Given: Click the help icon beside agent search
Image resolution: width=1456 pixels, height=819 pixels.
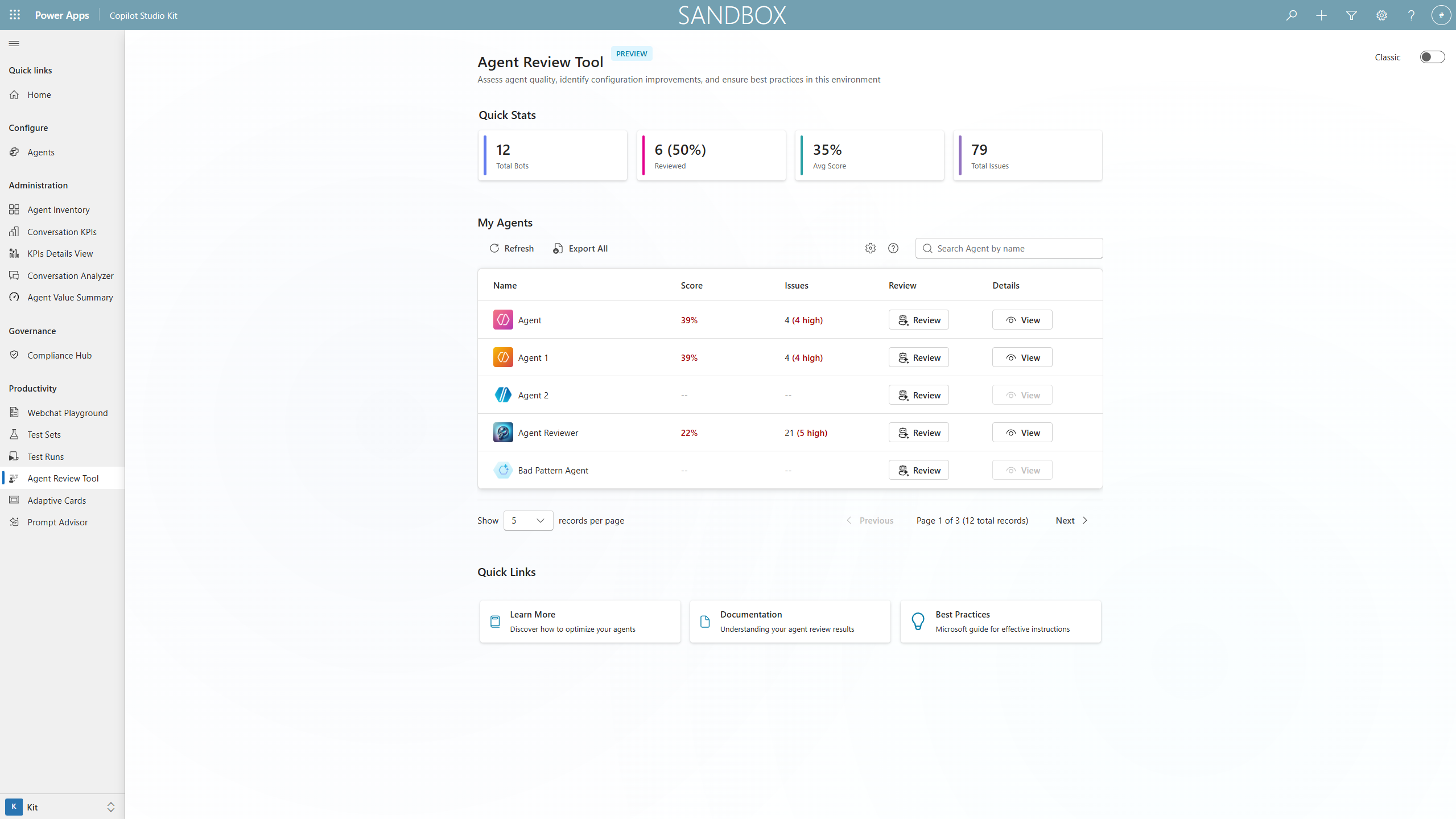Looking at the screenshot, I should point(893,248).
